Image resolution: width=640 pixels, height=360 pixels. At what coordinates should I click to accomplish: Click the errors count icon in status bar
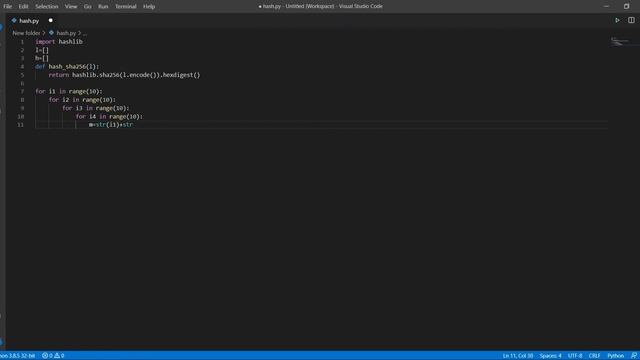click(x=45, y=356)
